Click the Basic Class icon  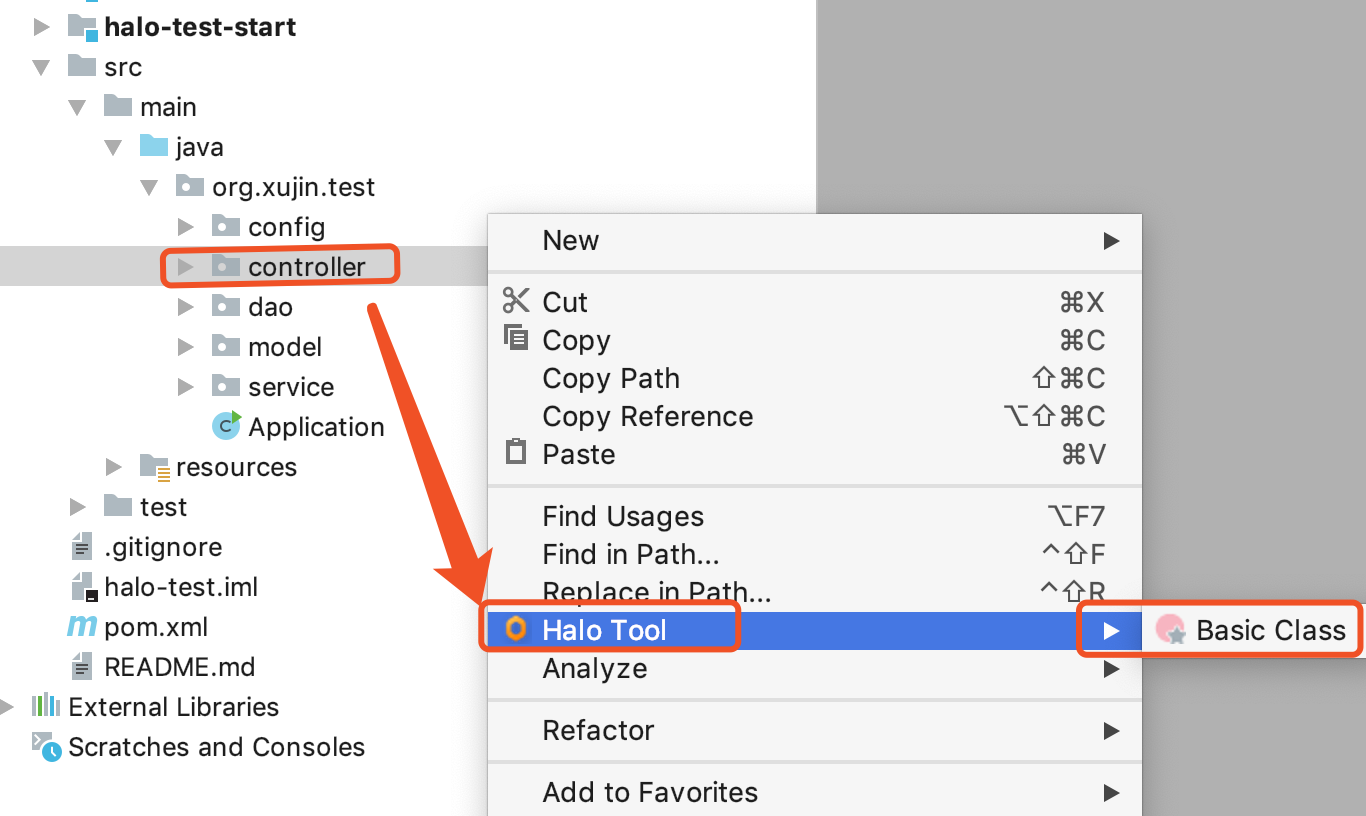1170,630
